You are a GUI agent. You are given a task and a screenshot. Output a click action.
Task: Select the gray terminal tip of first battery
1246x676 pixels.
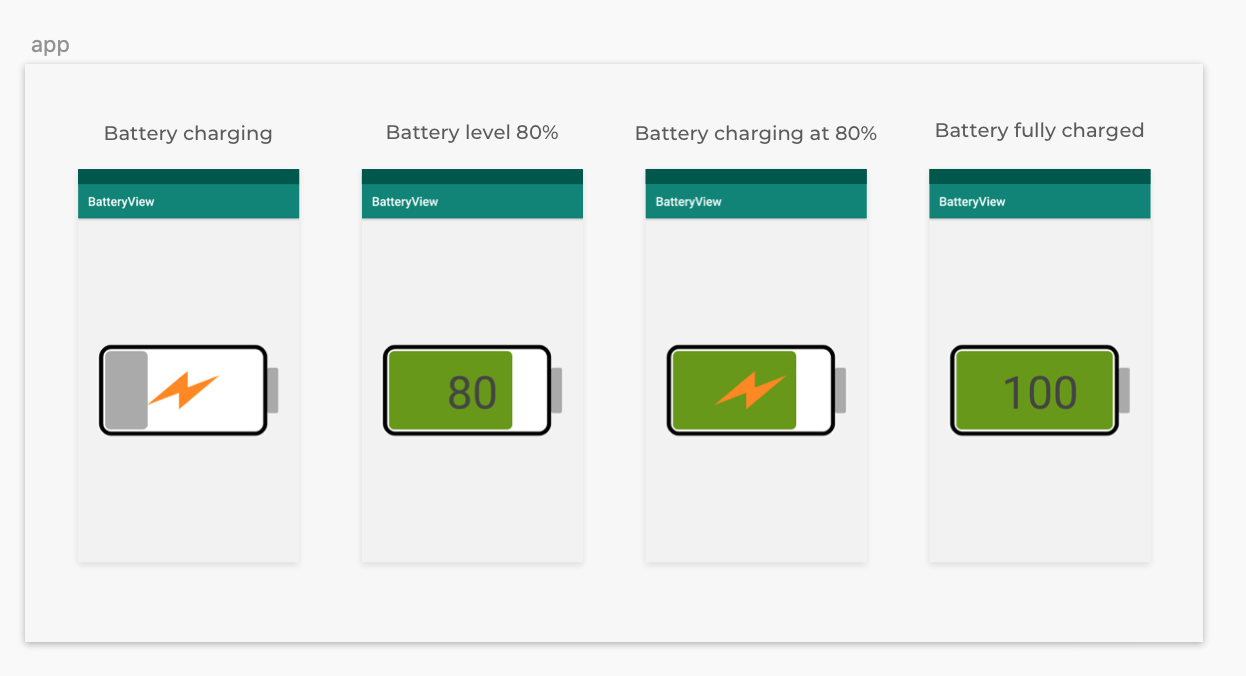point(272,390)
